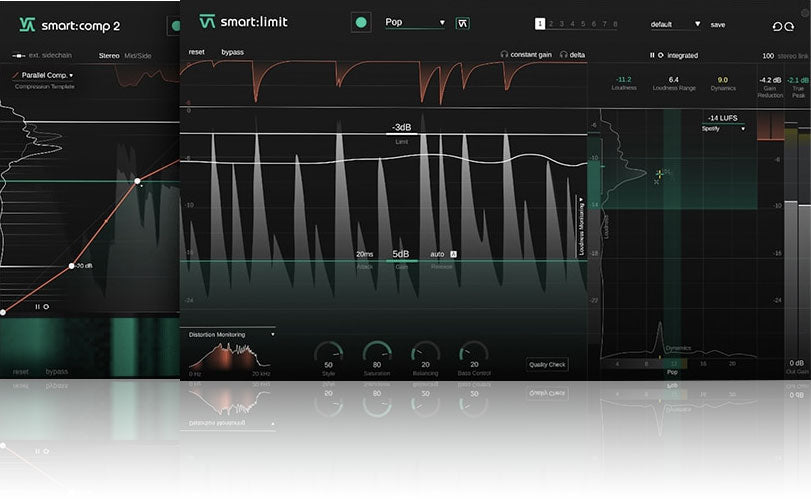Screen dimensions: 811x500
Task: Select state slot 7
Action: (x=604, y=24)
